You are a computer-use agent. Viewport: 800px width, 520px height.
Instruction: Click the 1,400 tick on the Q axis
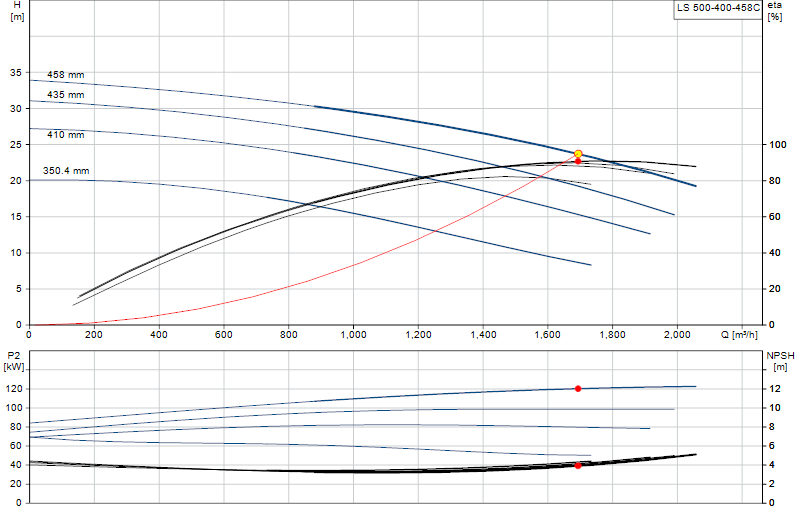coord(483,335)
